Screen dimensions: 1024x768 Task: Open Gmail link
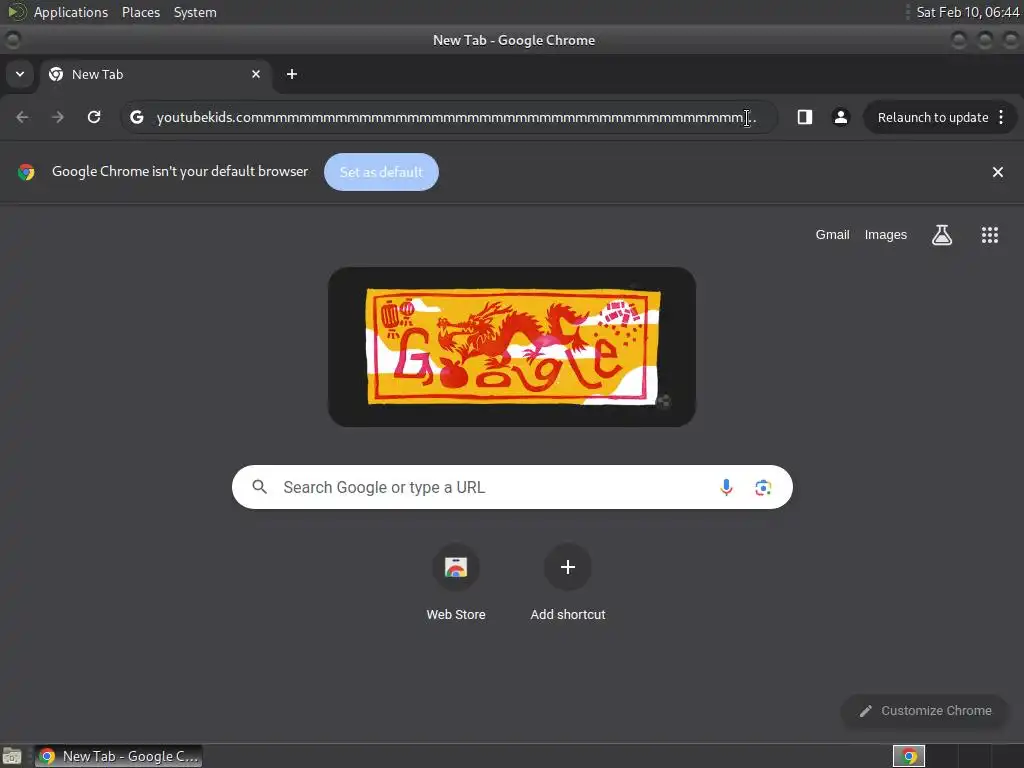[832, 234]
